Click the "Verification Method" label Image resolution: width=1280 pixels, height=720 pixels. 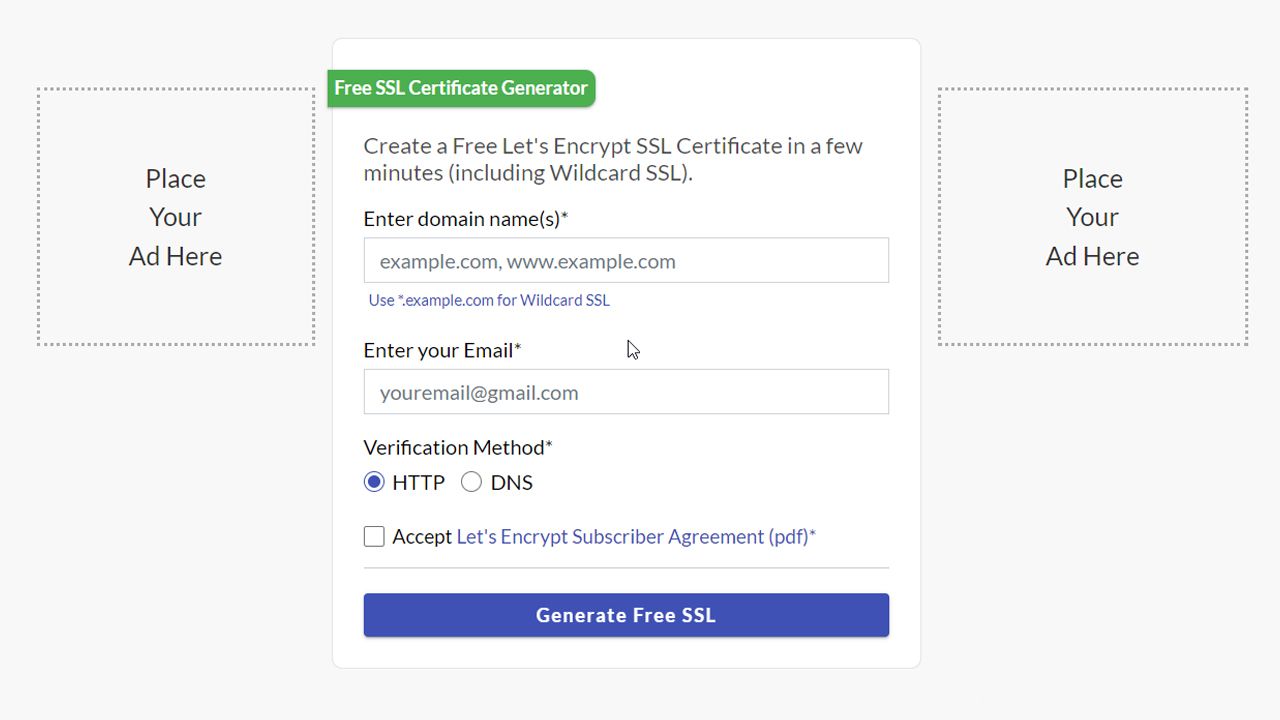[x=458, y=447]
